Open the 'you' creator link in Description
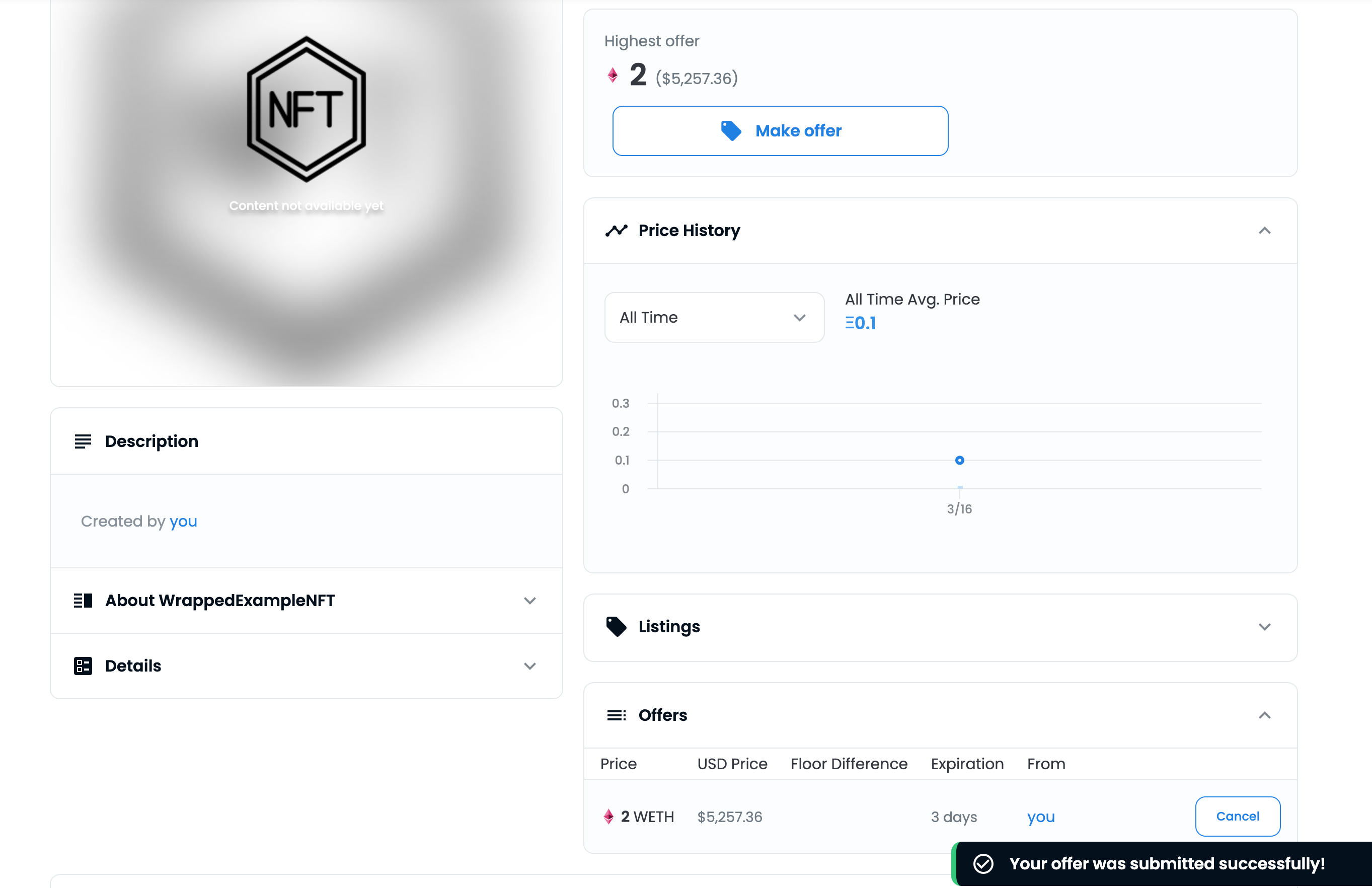The image size is (1372, 888). pos(183,521)
